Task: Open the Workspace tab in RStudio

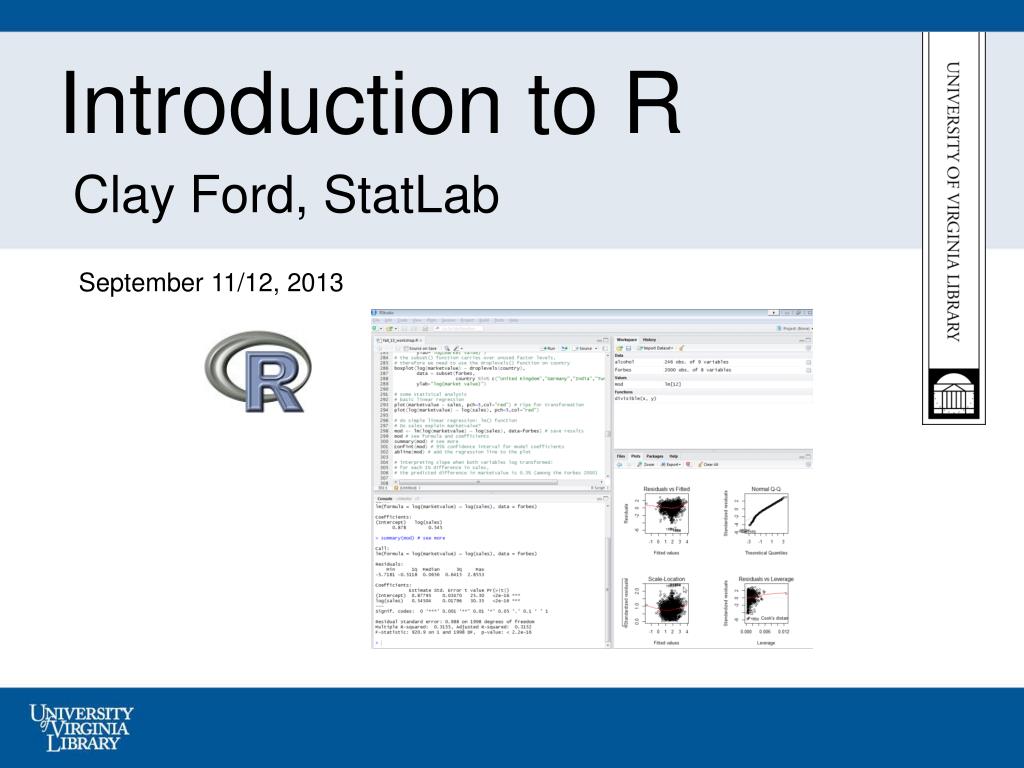Action: pos(626,340)
